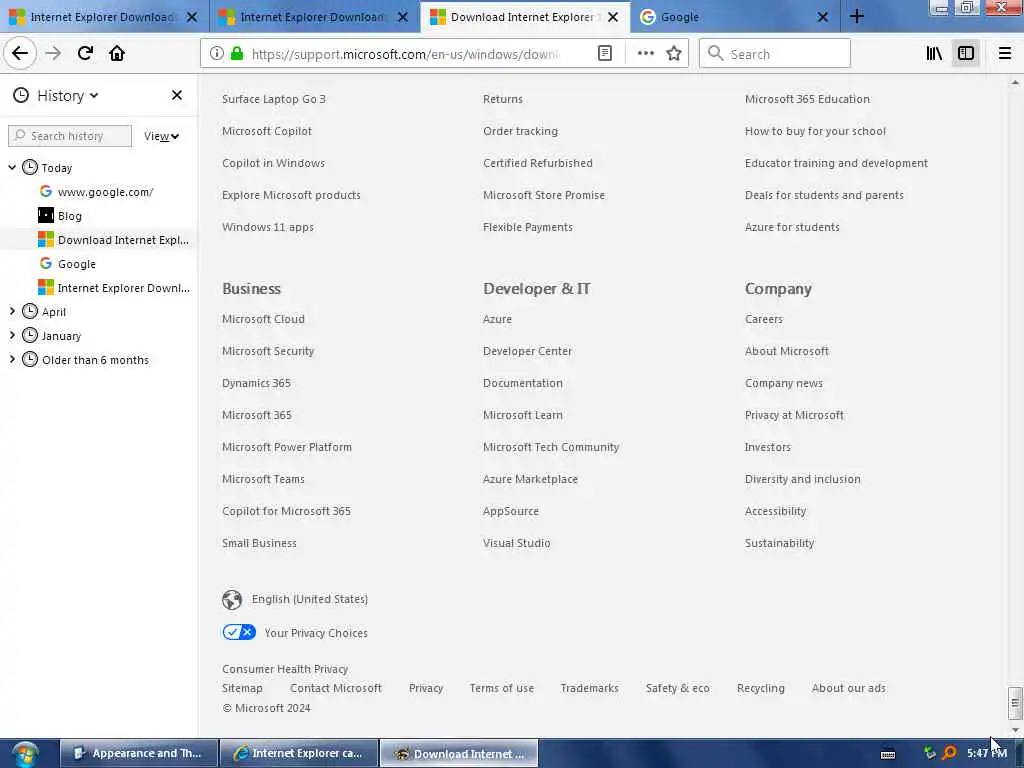This screenshot has height=768, width=1024.
Task: Click the orange search tray icon
Action: (x=950, y=754)
